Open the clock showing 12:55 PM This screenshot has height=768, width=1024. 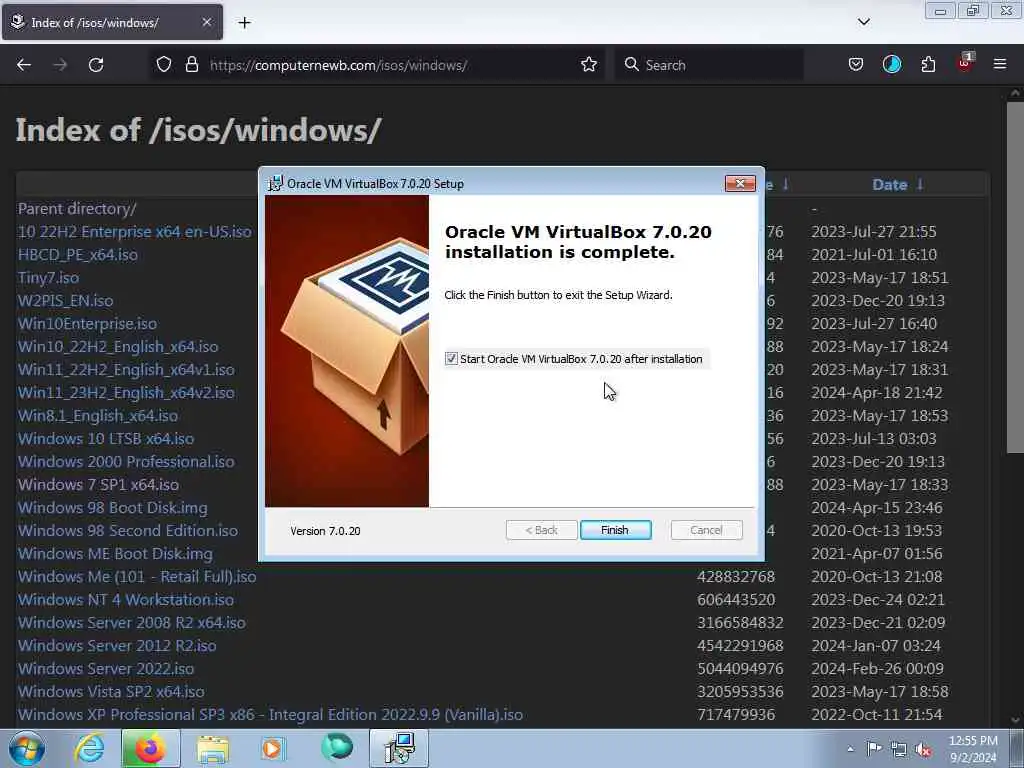coord(973,749)
